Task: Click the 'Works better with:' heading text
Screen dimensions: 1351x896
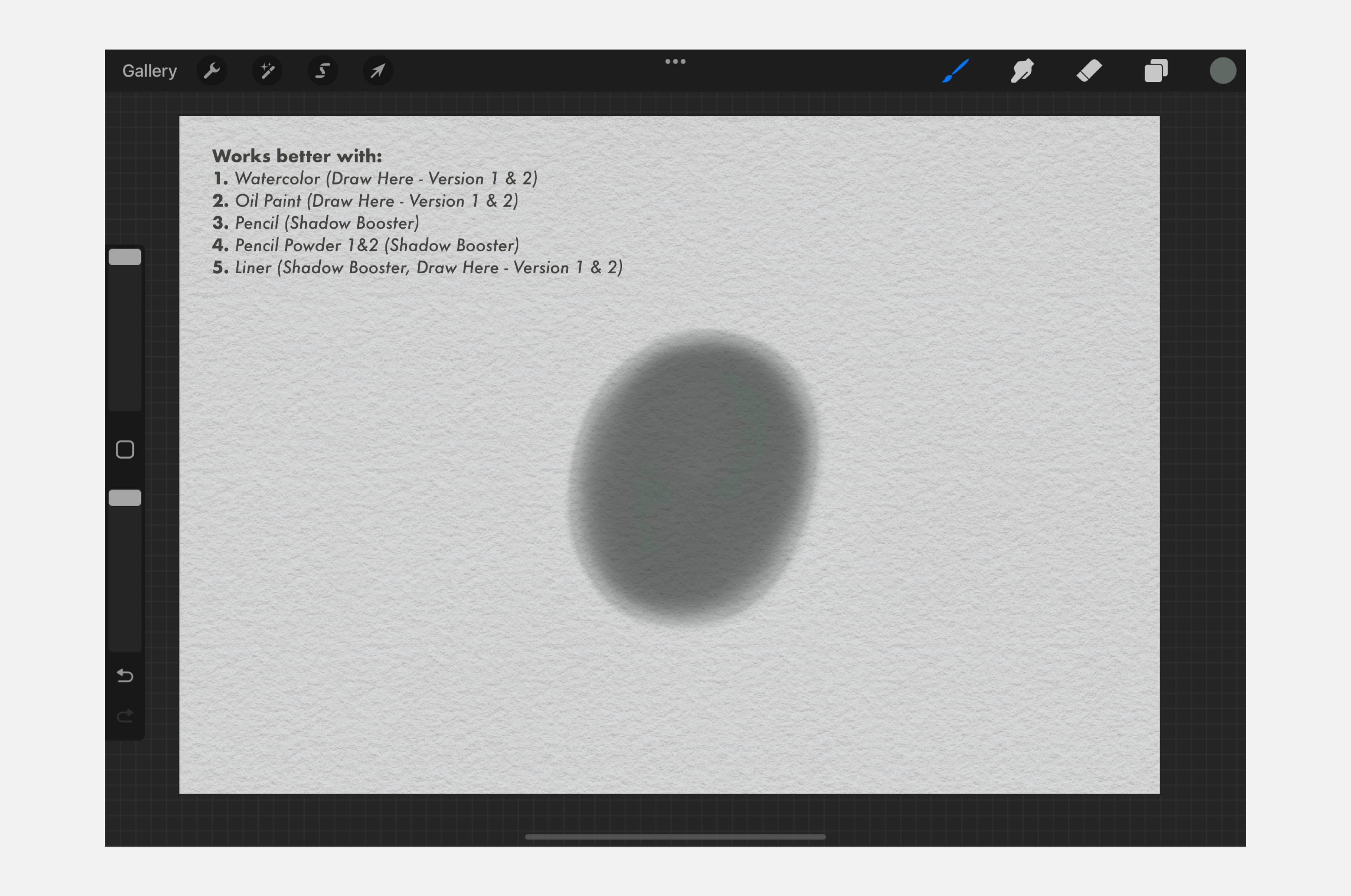Action: tap(297, 156)
